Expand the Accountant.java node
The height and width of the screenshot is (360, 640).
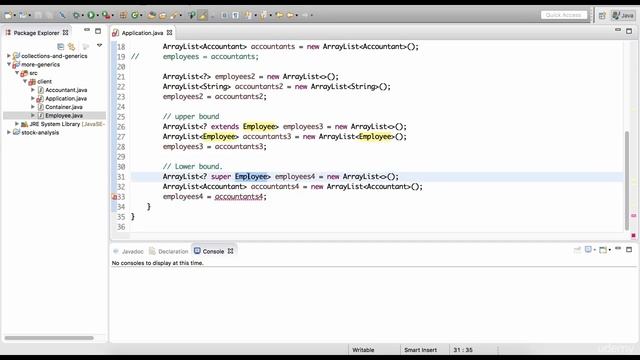pyautogui.click(x=33, y=89)
